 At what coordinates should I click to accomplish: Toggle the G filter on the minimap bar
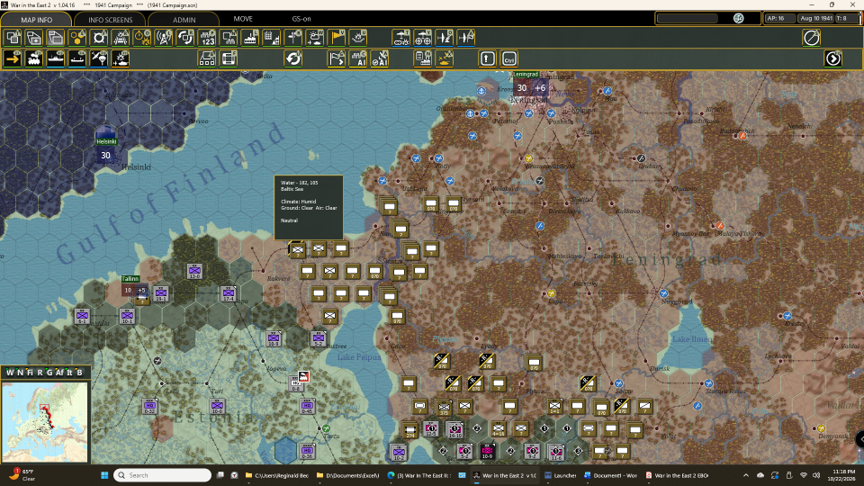click(49, 372)
